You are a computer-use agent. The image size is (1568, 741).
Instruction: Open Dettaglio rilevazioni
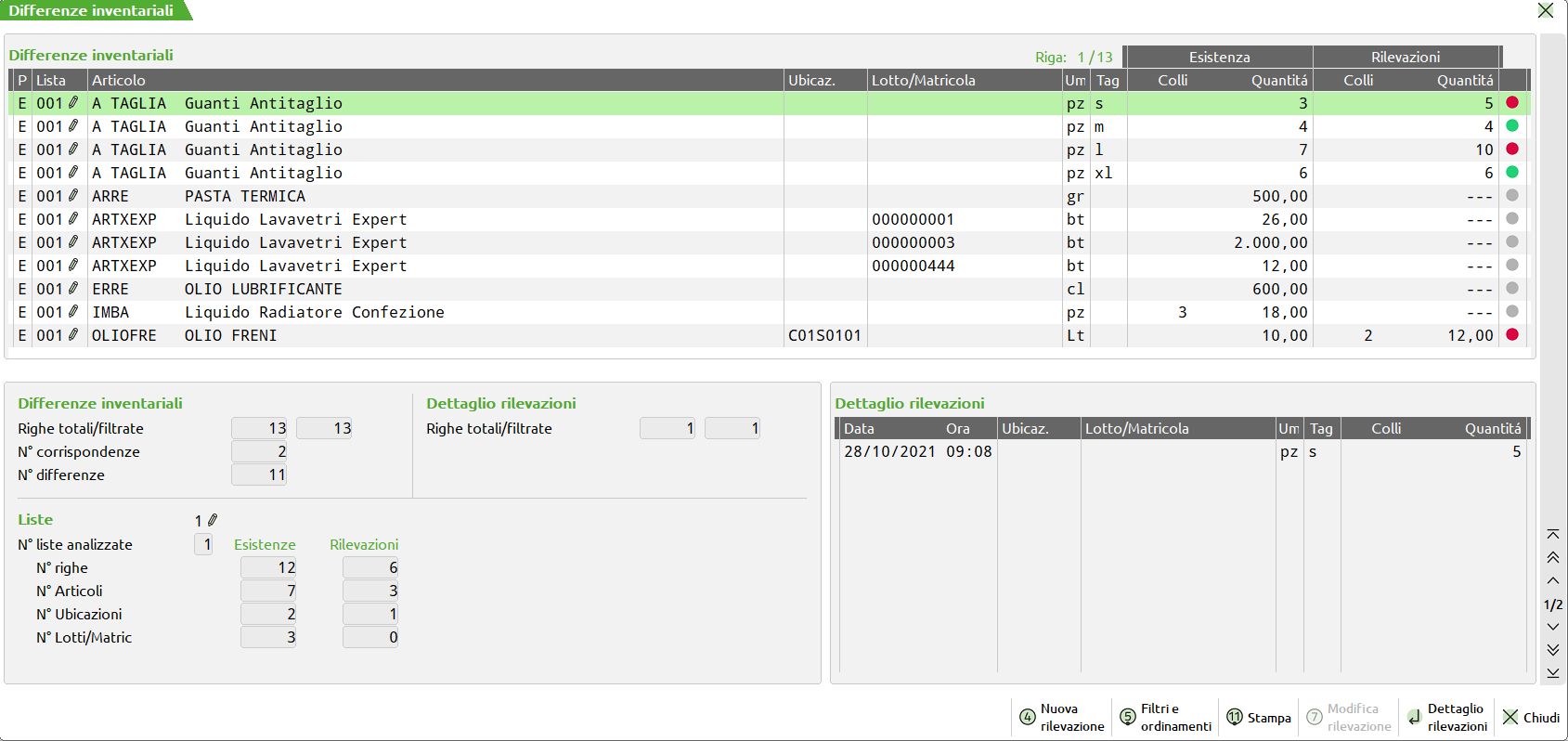(x=1447, y=717)
